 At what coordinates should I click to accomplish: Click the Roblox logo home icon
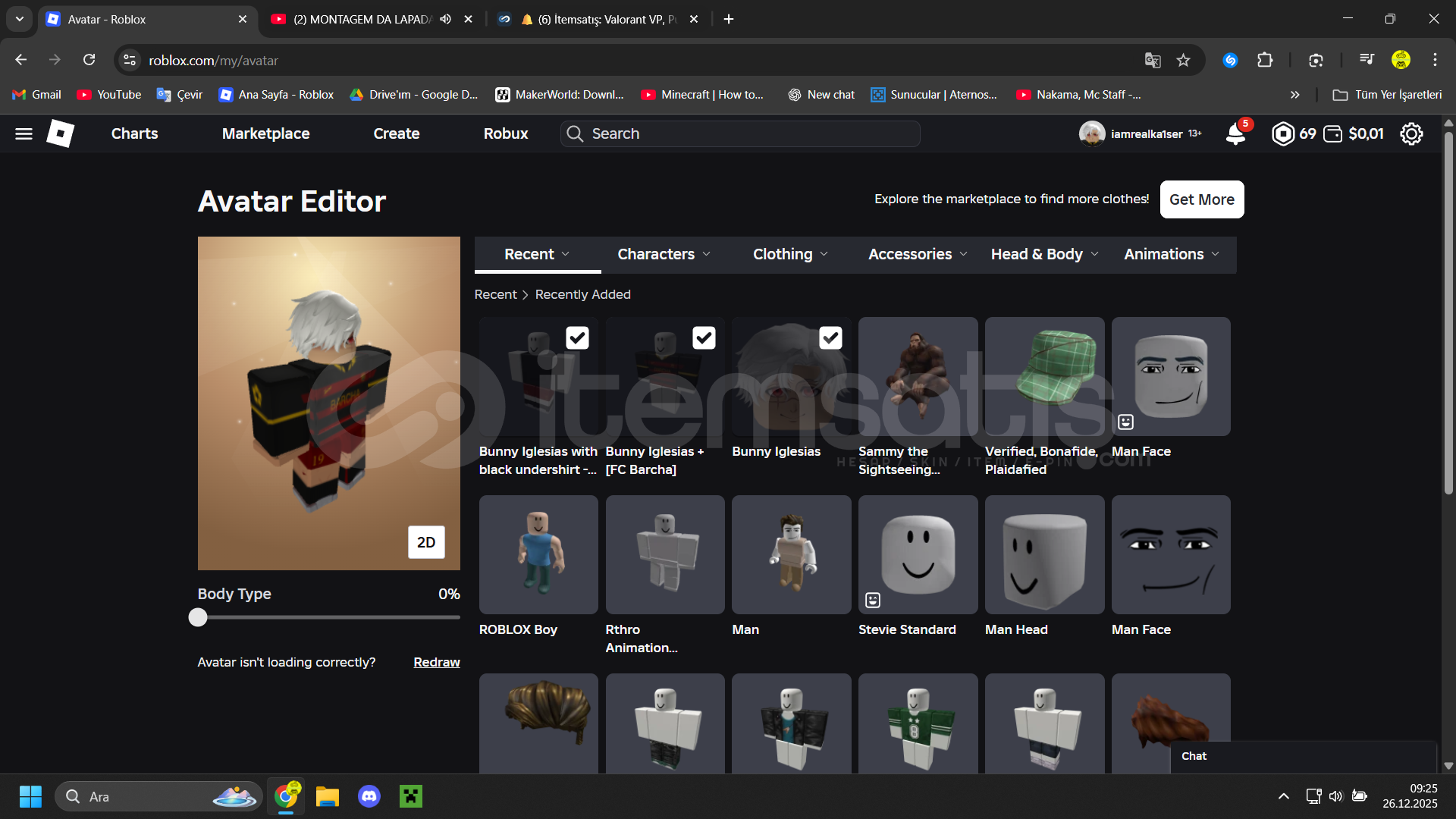pyautogui.click(x=60, y=133)
